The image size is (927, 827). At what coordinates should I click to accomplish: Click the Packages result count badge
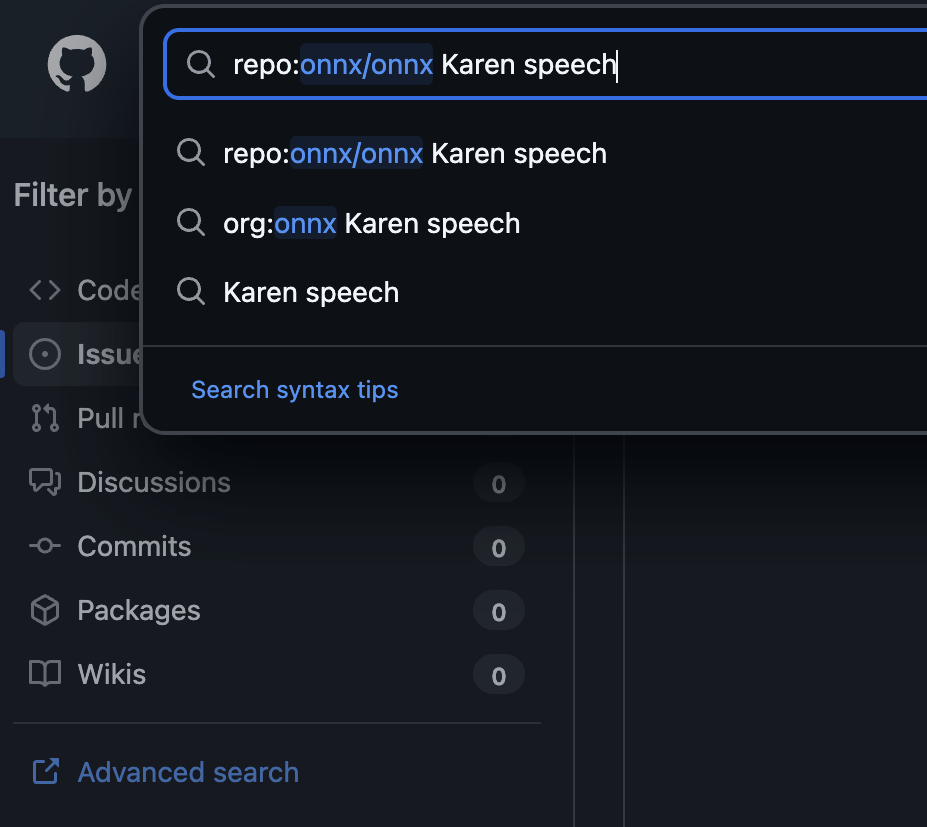click(498, 612)
